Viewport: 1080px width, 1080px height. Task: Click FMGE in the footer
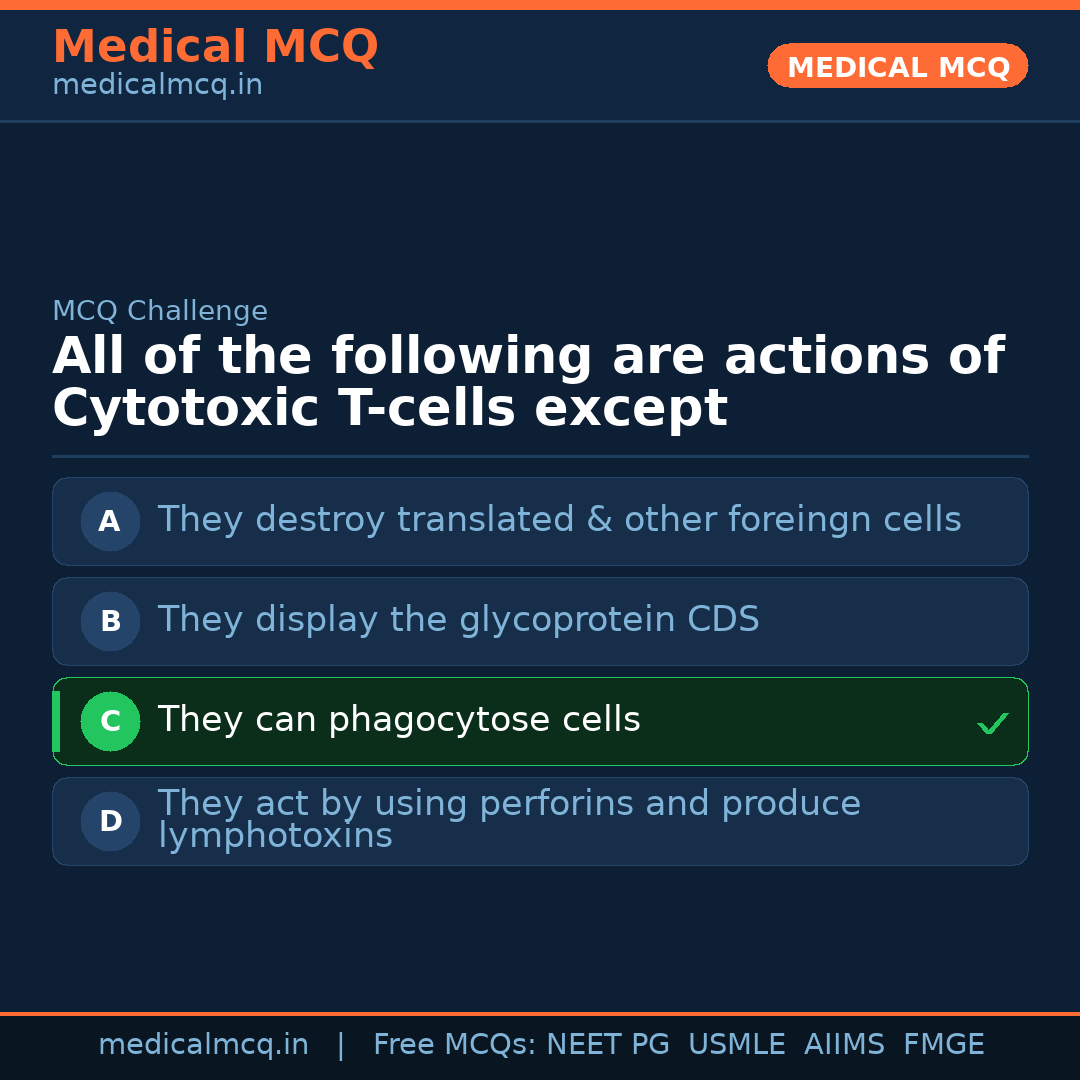pyautogui.click(x=943, y=1045)
